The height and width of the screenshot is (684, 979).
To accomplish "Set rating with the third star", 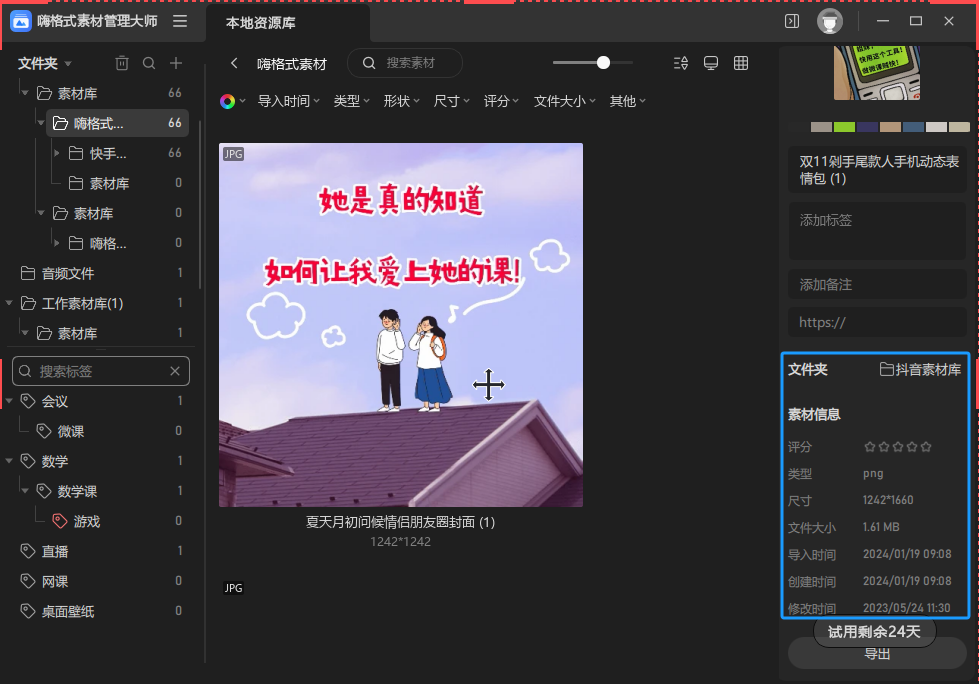I will tap(898, 447).
